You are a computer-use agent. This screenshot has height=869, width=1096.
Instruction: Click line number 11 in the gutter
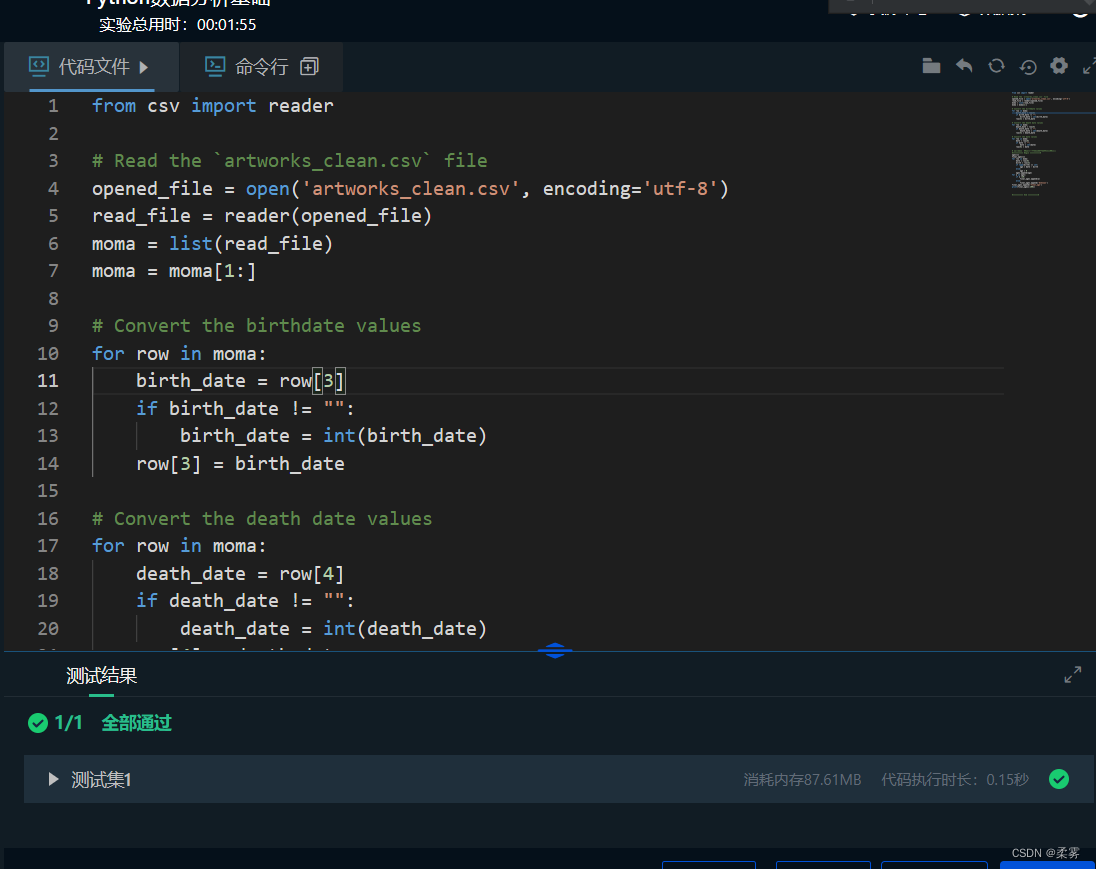tap(48, 381)
